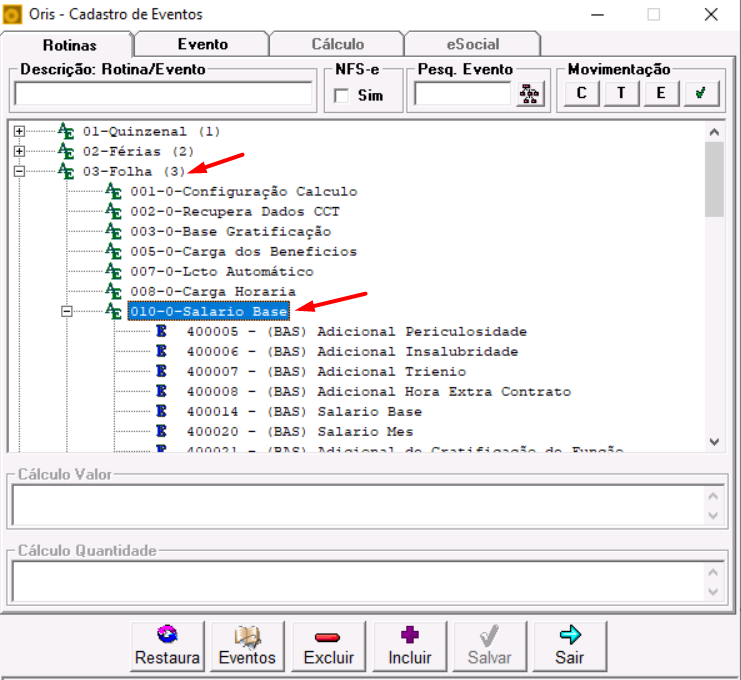Select 008-0-Carga Horaria item
The width and height of the screenshot is (741, 680).
pos(213,291)
